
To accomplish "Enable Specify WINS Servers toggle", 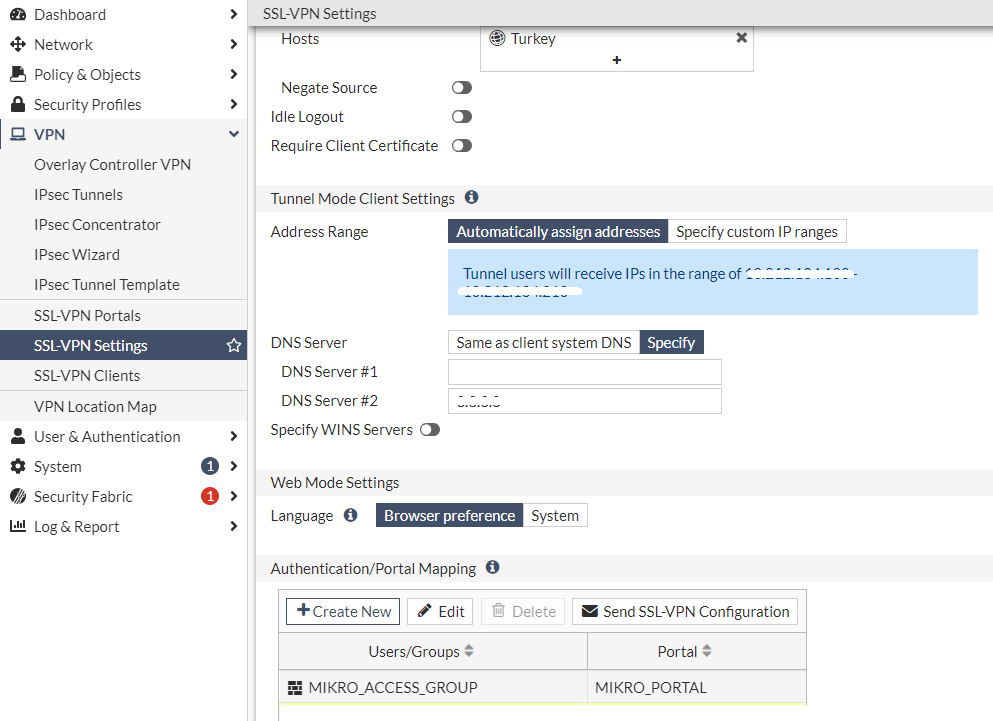I will [x=430, y=430].
